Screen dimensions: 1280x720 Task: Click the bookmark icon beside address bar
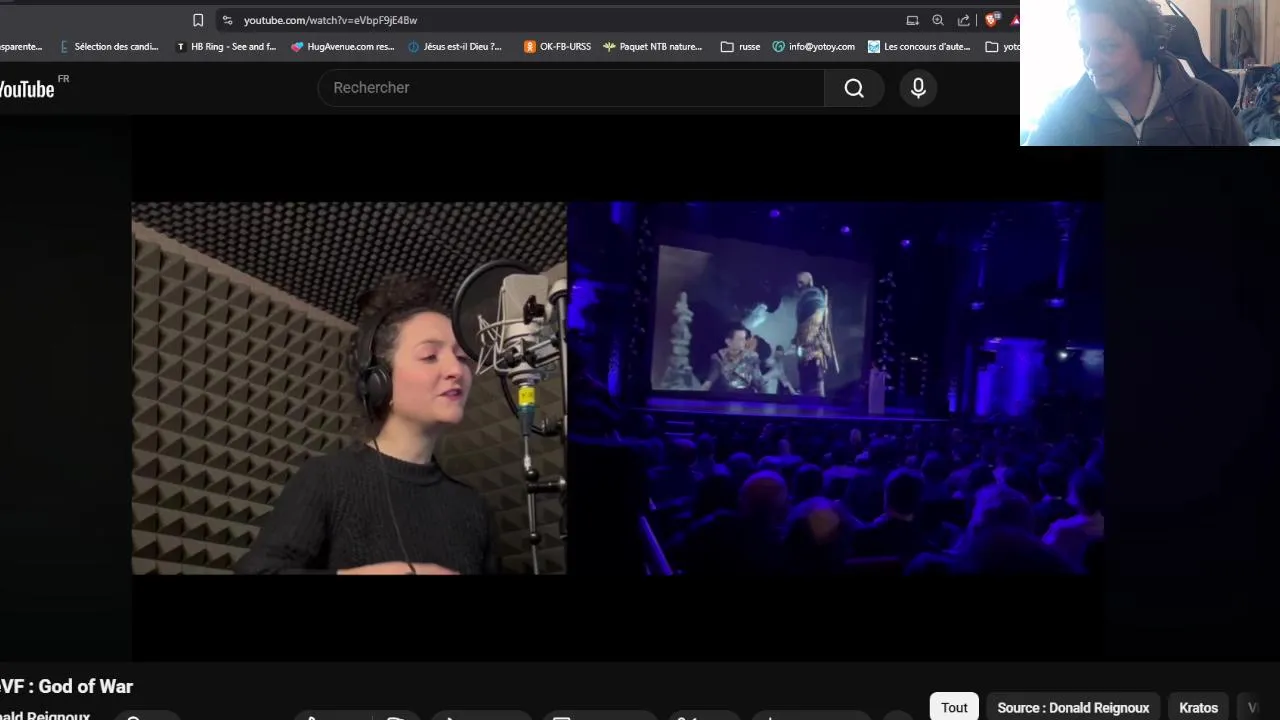(x=198, y=20)
